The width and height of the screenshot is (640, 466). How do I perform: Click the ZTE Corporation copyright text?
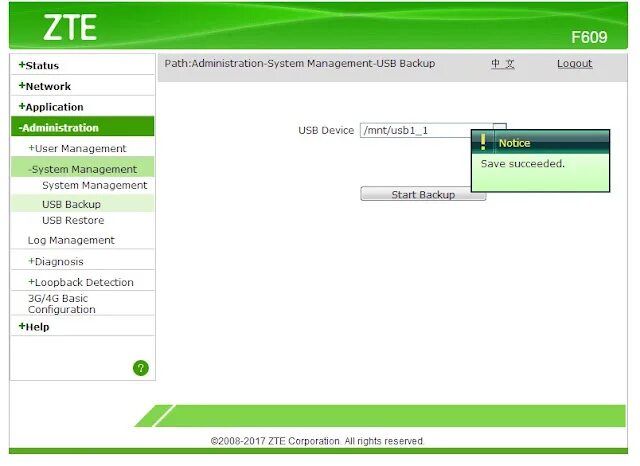coord(317,441)
